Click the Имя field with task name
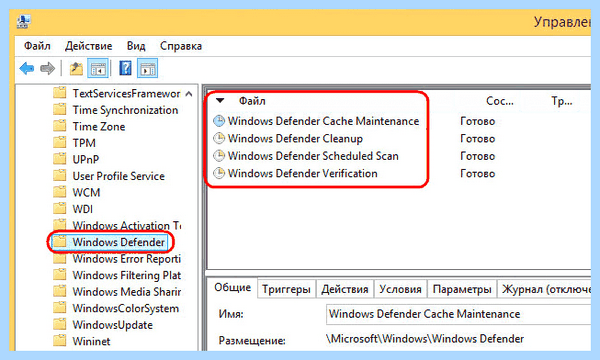 (x=458, y=314)
